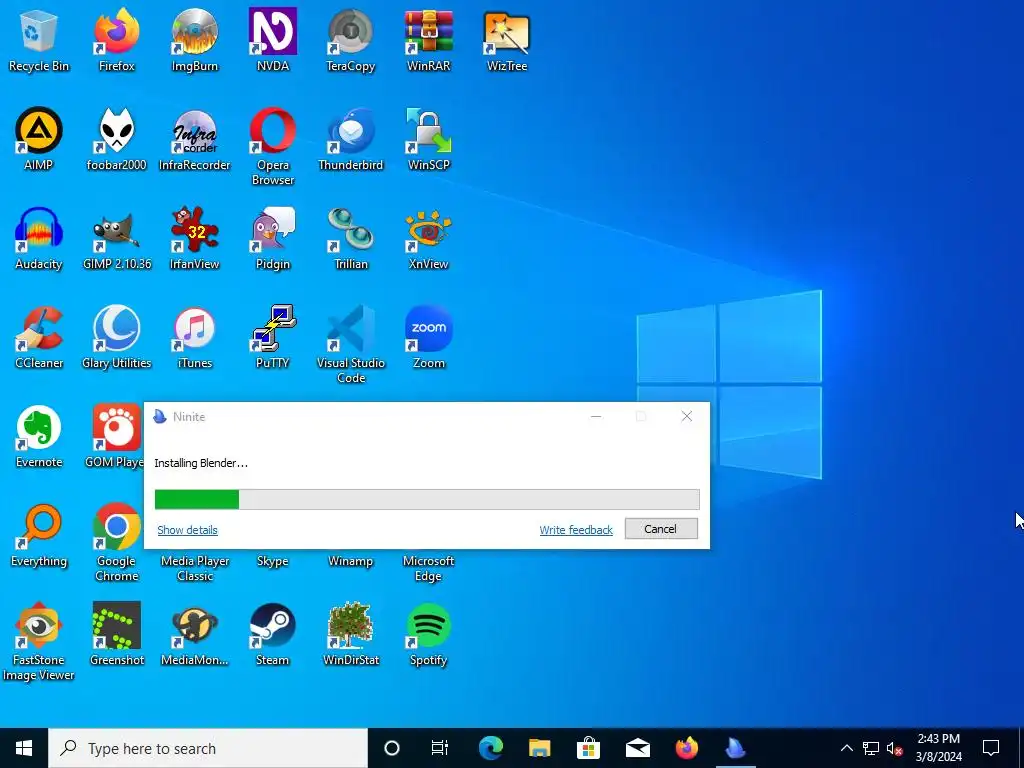Screen dimensions: 1024x768
Task: Select the WizTree desktop shortcut
Action: [507, 39]
